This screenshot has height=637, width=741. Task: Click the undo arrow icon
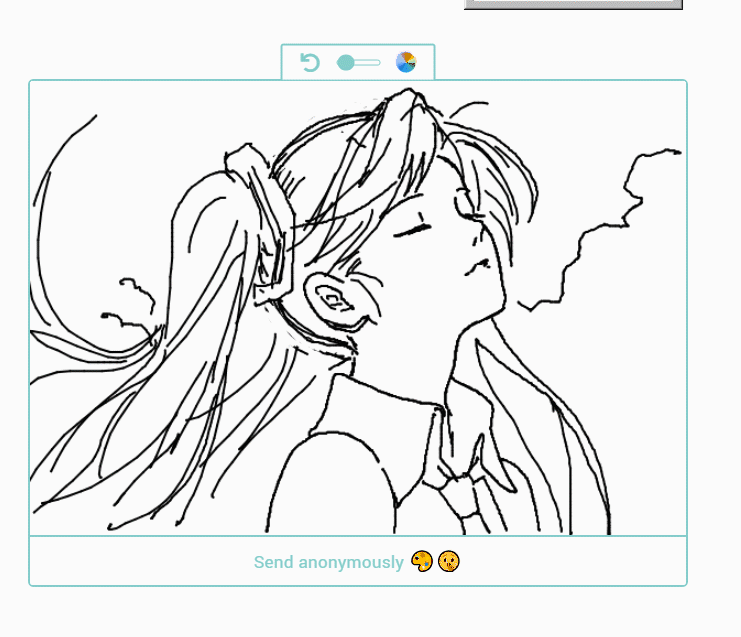tap(310, 62)
